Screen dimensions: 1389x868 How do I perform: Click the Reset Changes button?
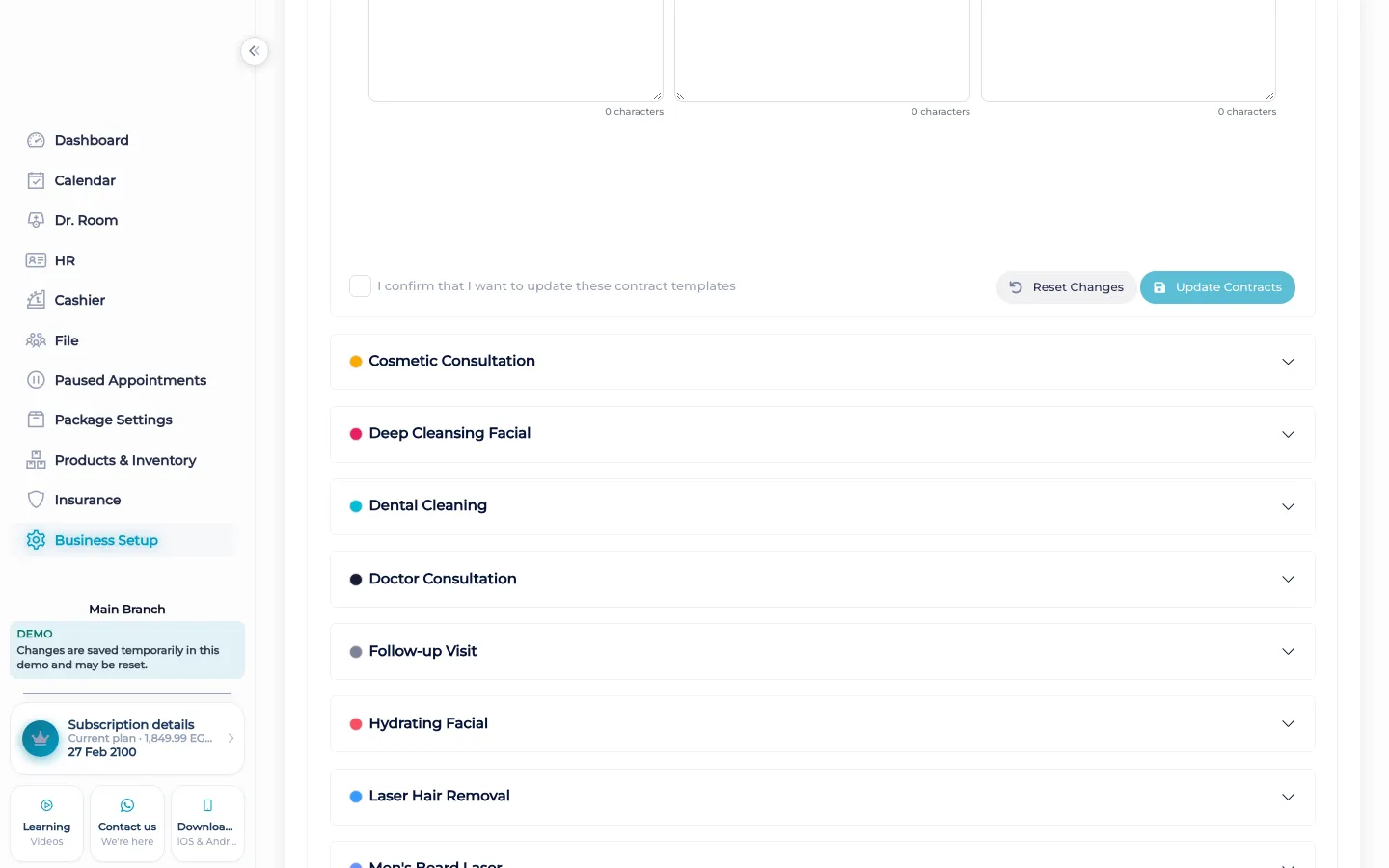pos(1066,287)
